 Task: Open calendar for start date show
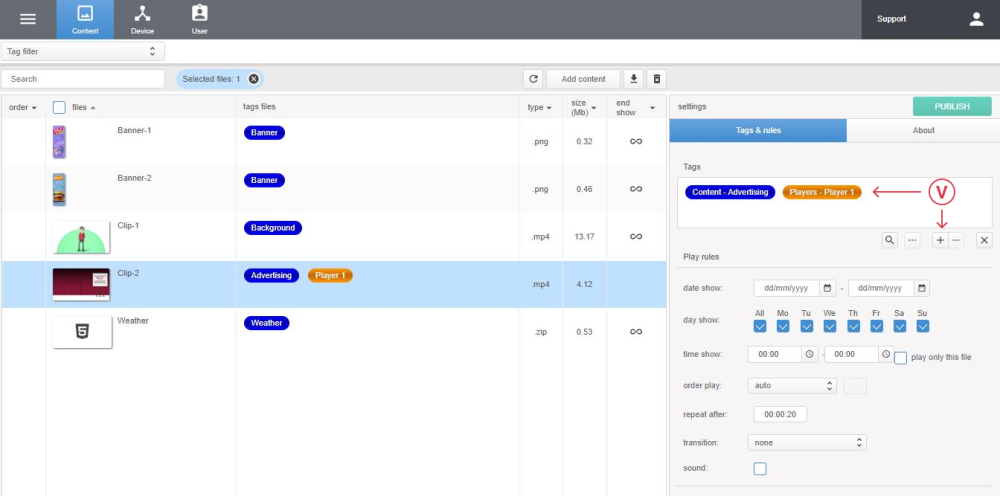(x=827, y=288)
